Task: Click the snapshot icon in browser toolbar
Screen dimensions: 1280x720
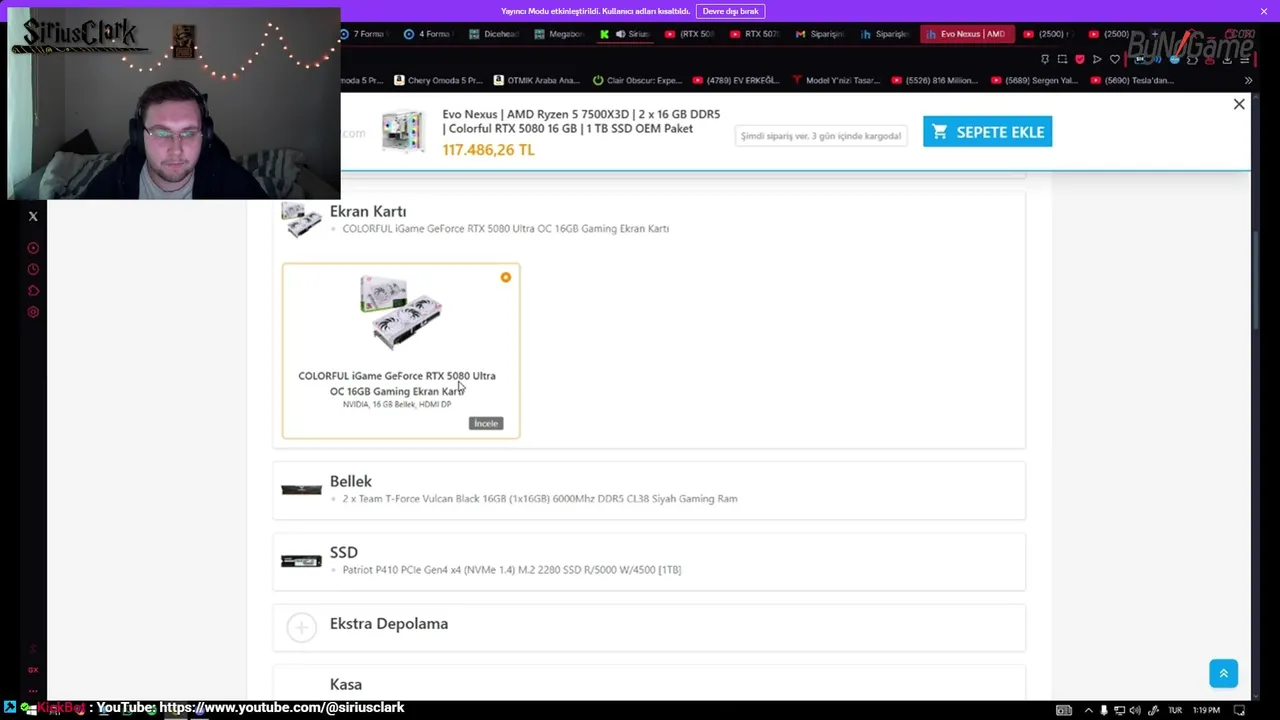Action: pos(1062,59)
